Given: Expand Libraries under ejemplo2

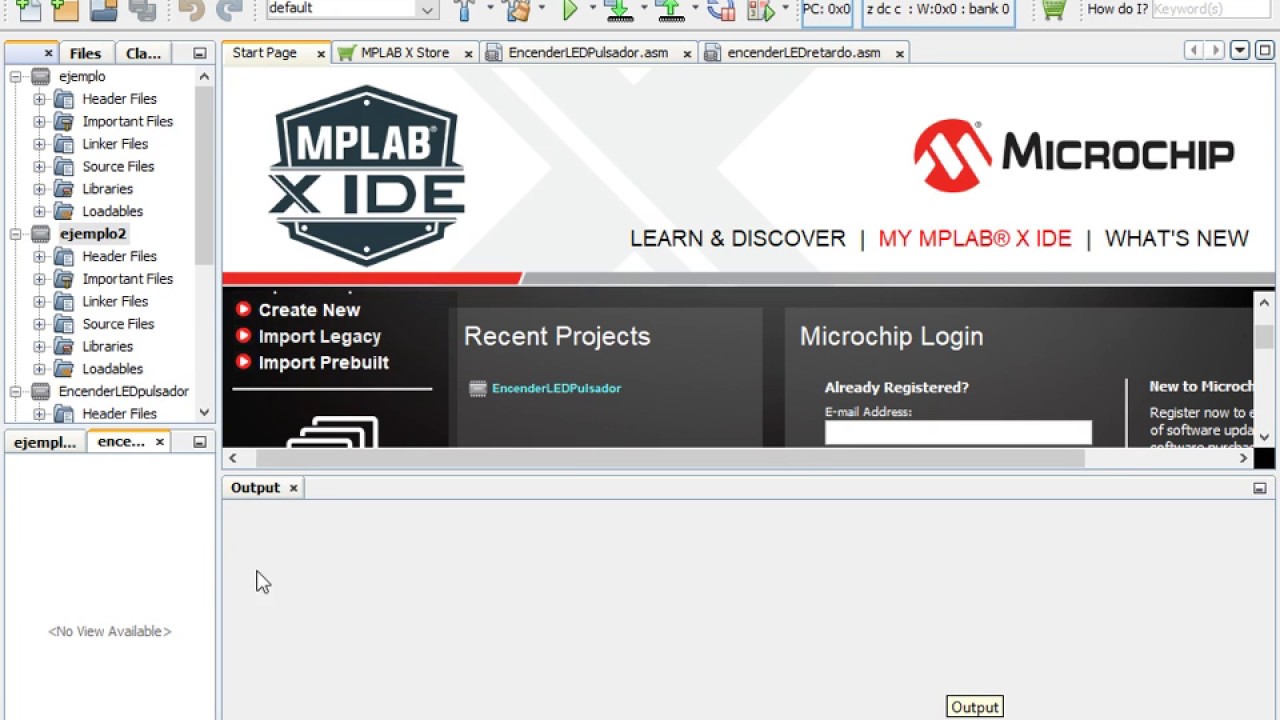Looking at the screenshot, I should coord(40,346).
